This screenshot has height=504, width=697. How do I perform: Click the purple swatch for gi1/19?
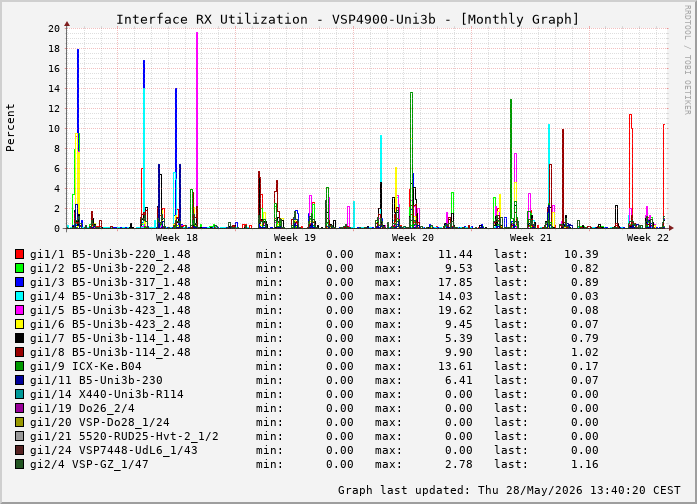point(19,408)
